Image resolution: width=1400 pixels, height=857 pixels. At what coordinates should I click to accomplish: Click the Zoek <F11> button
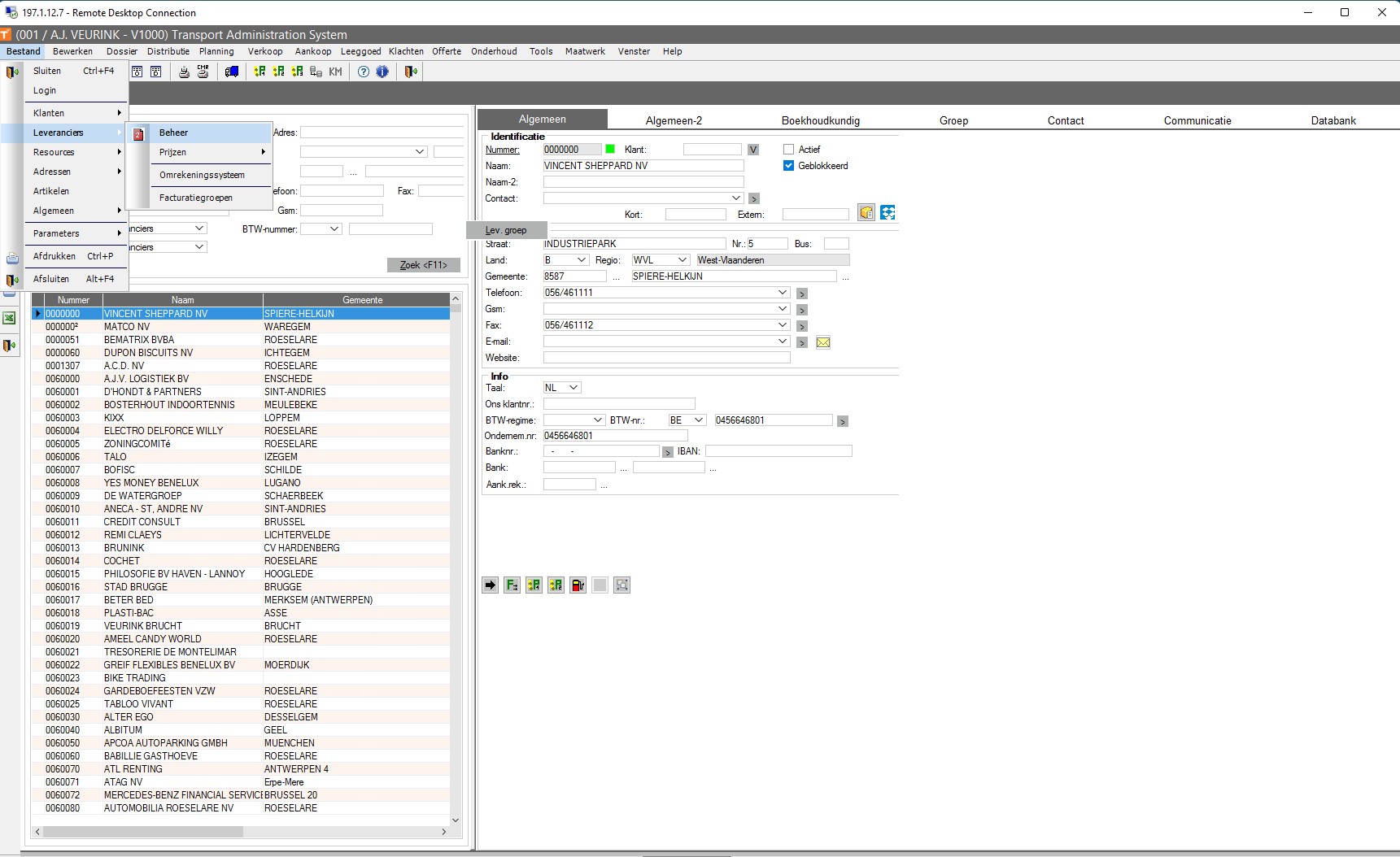coord(423,265)
